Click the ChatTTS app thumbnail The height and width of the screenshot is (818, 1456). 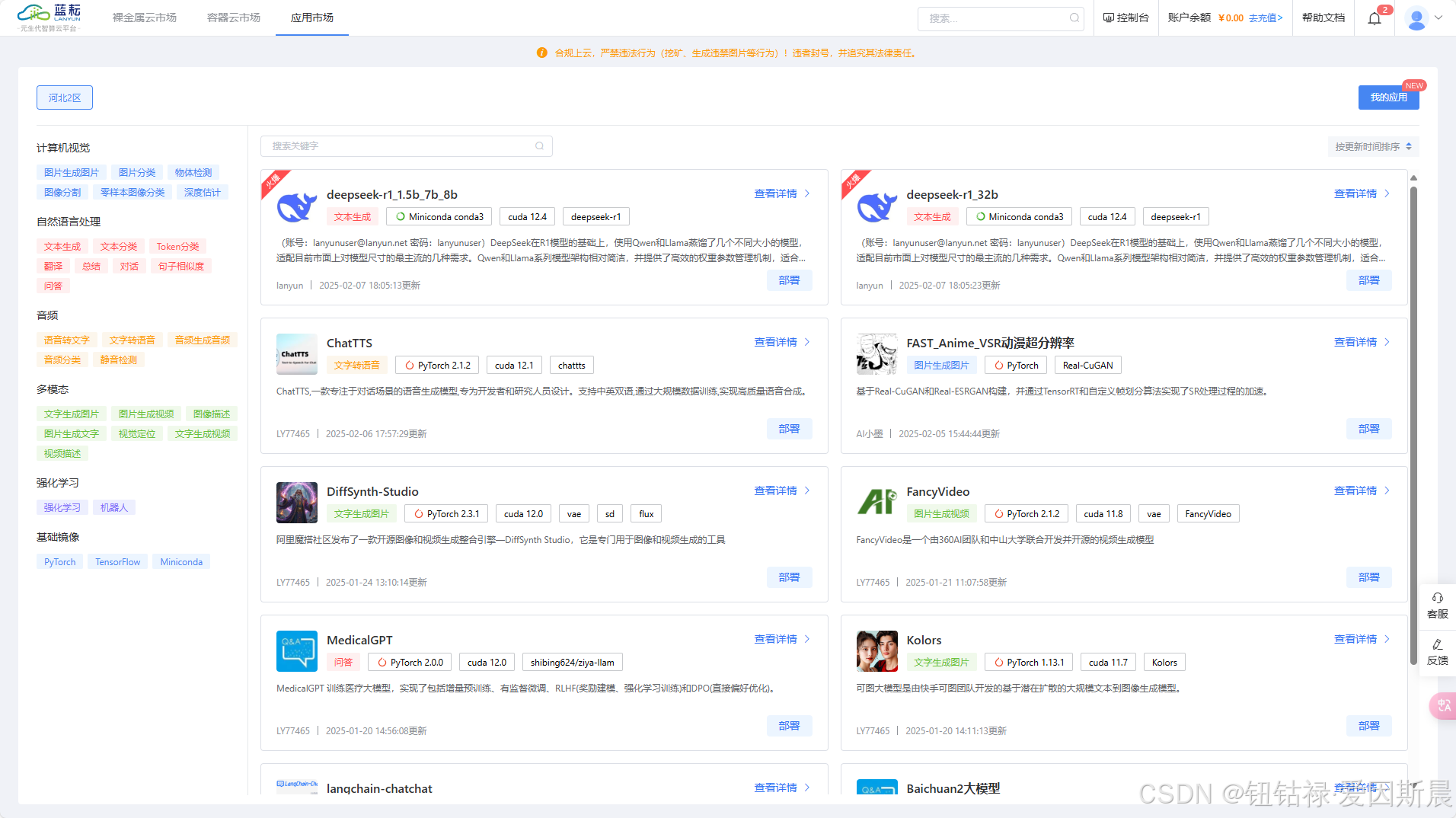(x=297, y=354)
